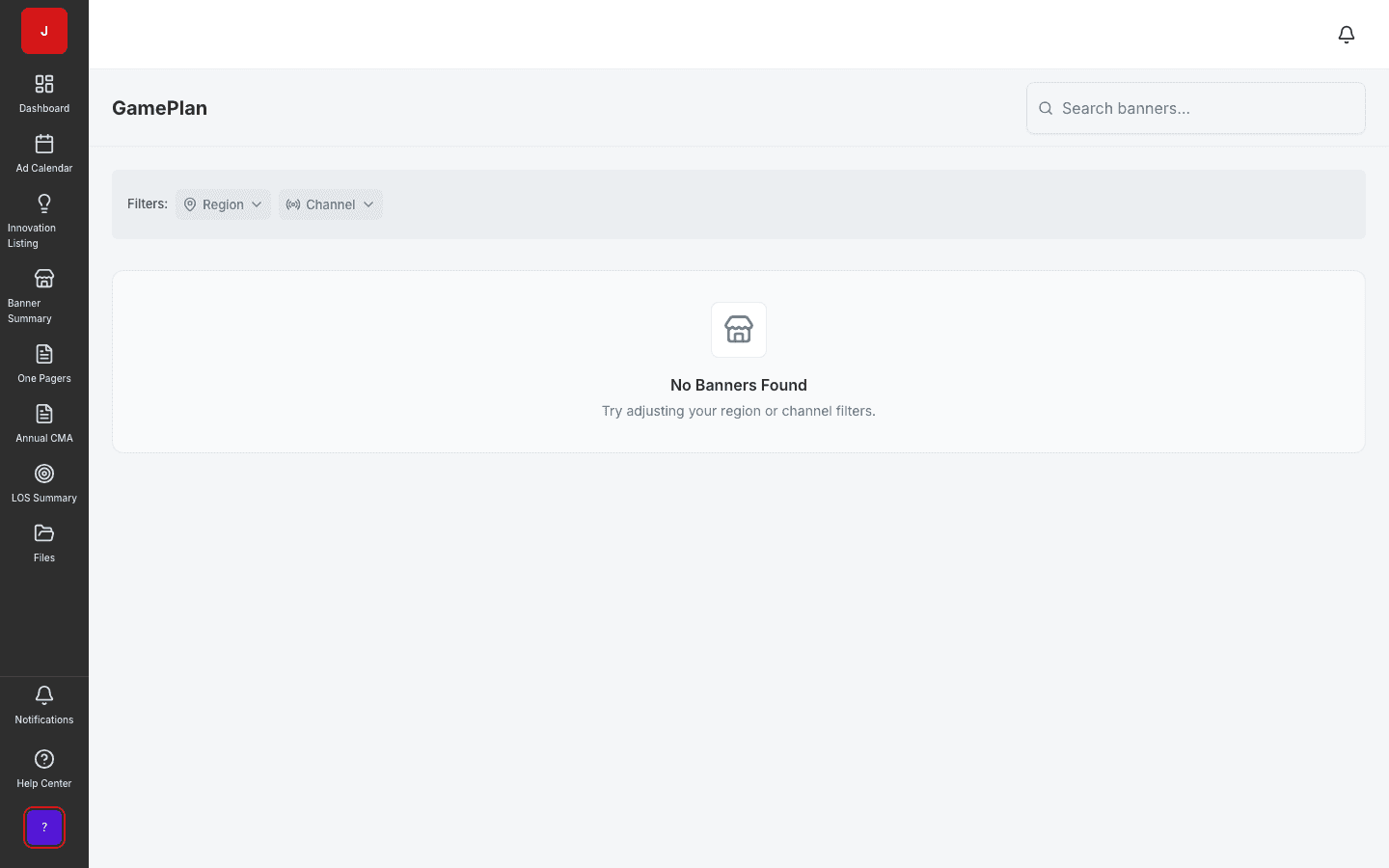Expand the Channel filter dropdown

coord(331,204)
